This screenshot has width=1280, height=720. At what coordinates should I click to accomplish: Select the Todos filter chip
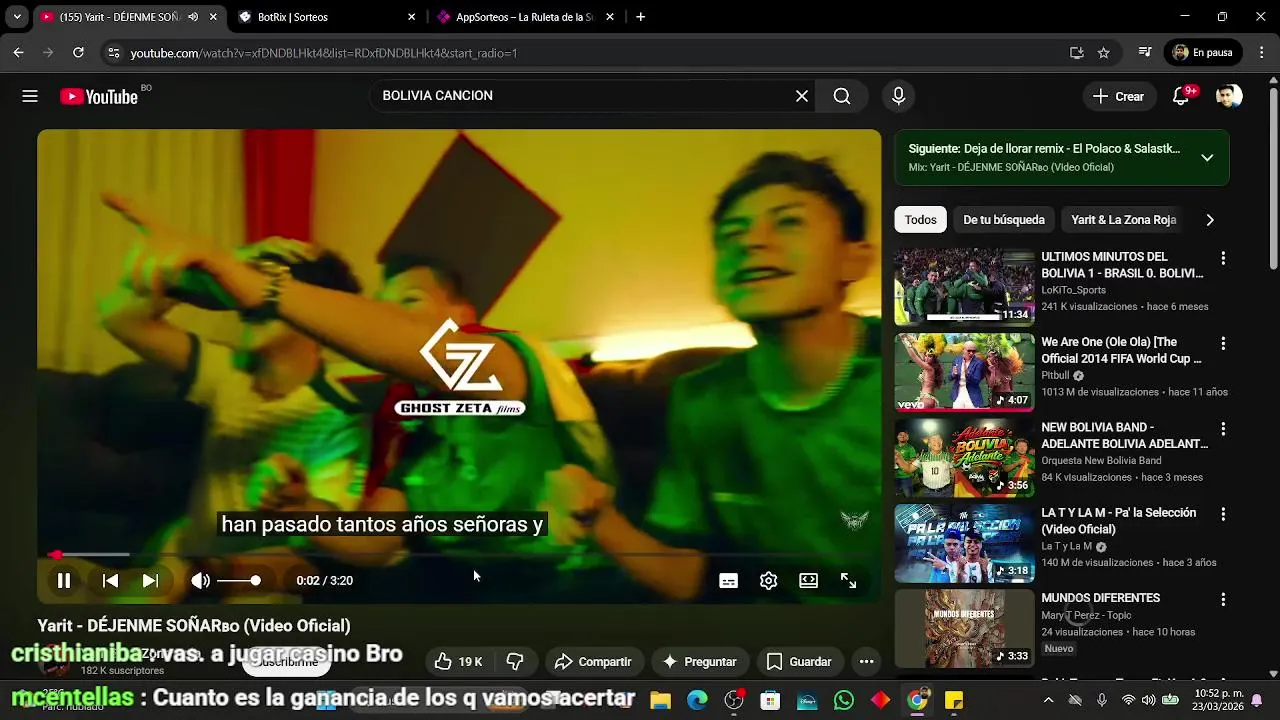click(920, 220)
